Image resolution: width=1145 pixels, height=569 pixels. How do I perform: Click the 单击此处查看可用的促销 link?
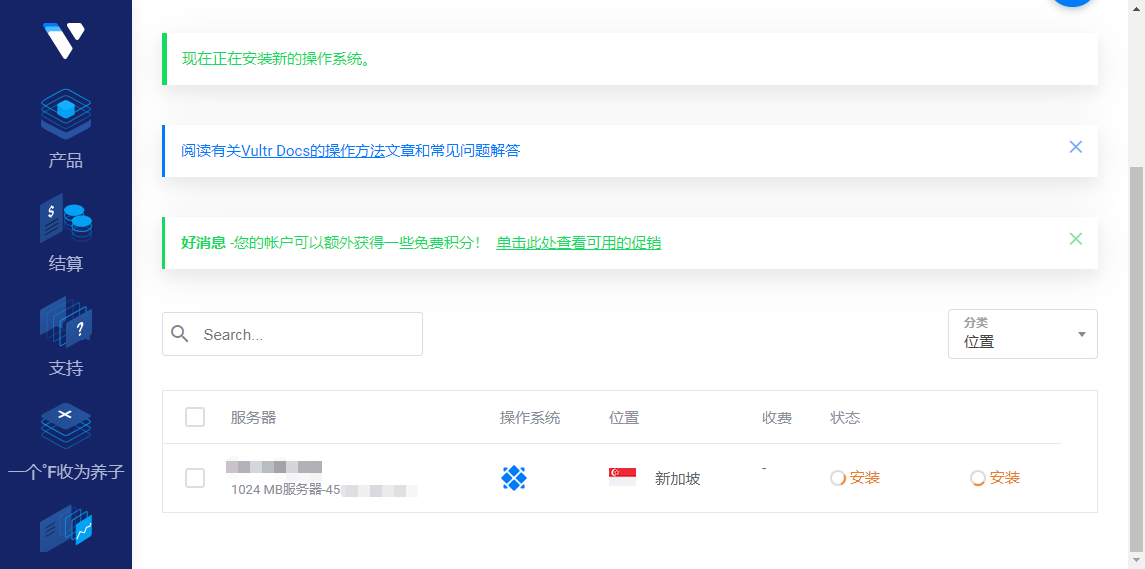[578, 243]
